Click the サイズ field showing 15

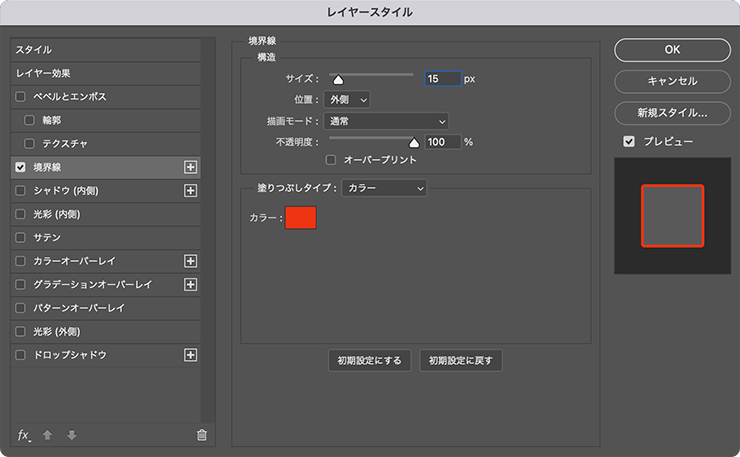click(443, 79)
